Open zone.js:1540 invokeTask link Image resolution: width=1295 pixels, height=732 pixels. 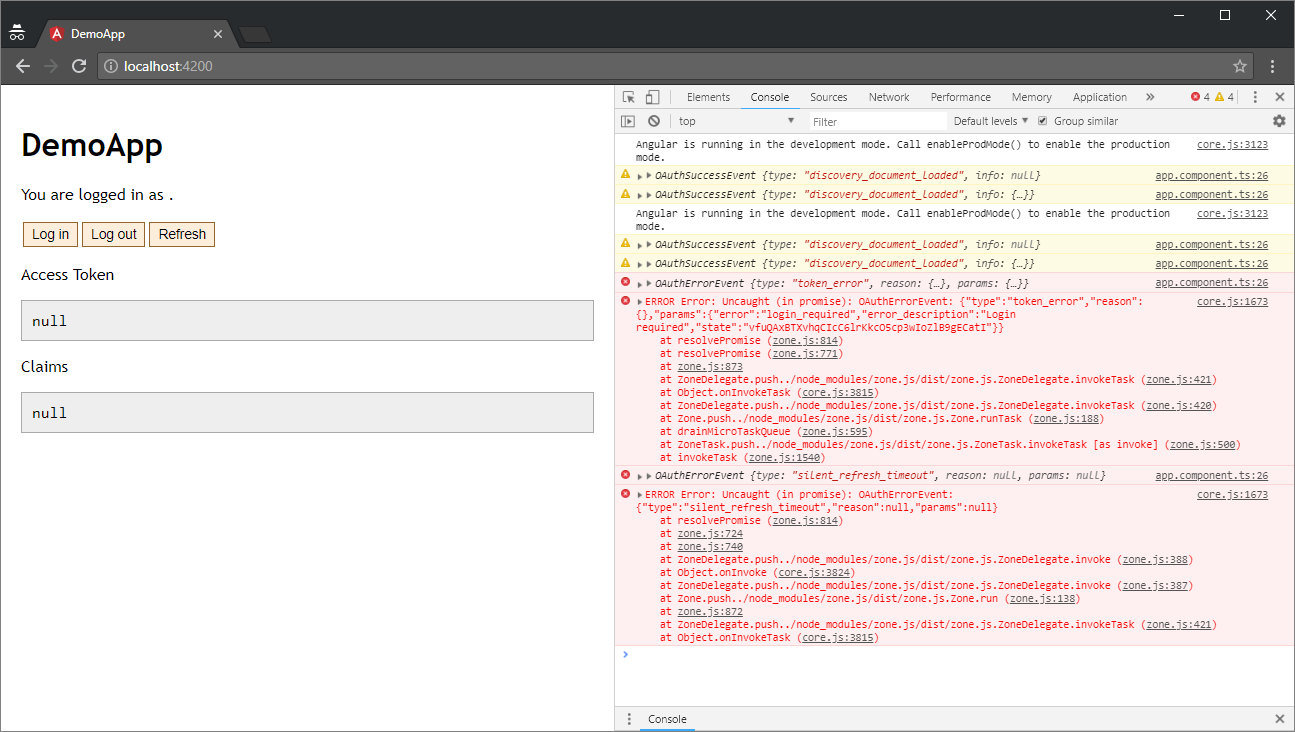[x=784, y=457]
